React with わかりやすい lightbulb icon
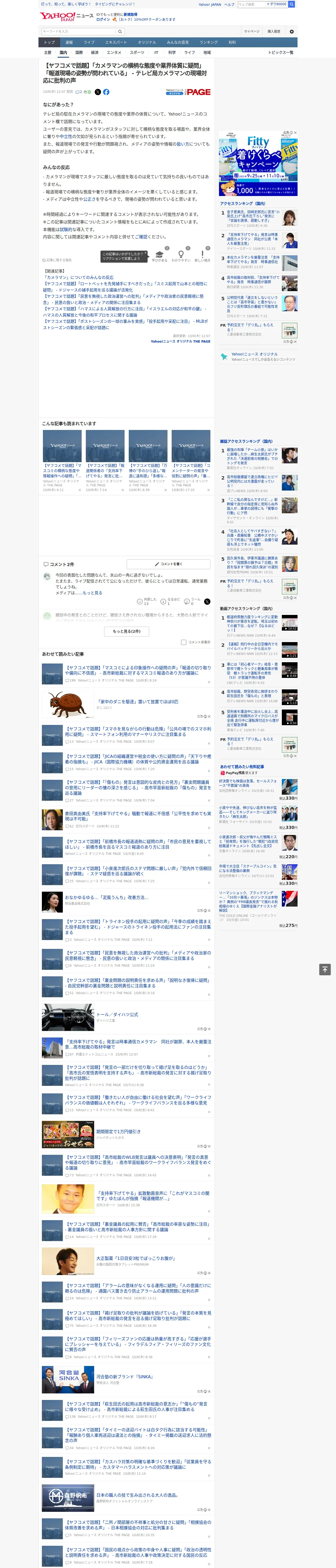336x1568 pixels. (181, 255)
